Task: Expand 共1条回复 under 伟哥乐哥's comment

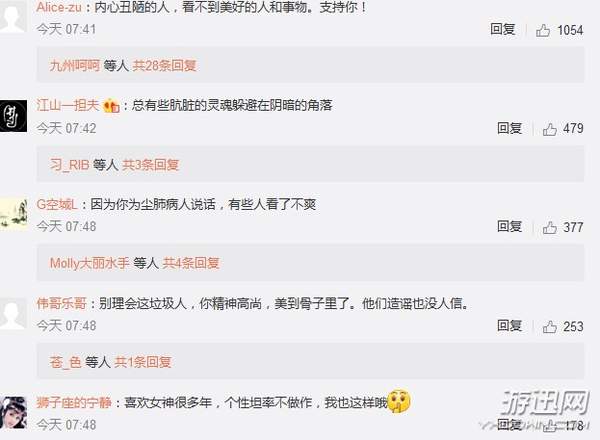Action: [x=143, y=362]
